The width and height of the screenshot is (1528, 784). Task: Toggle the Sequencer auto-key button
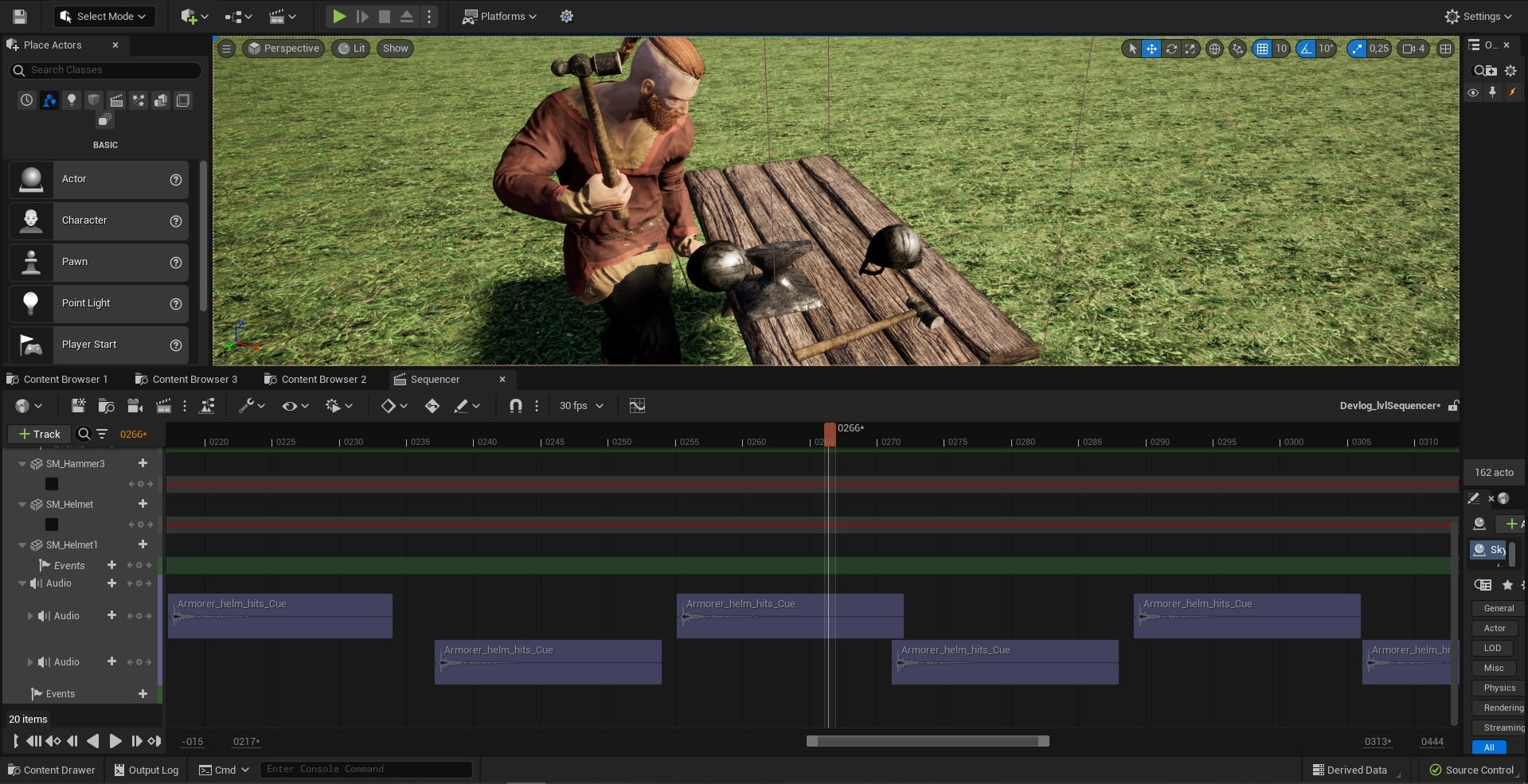pos(432,406)
